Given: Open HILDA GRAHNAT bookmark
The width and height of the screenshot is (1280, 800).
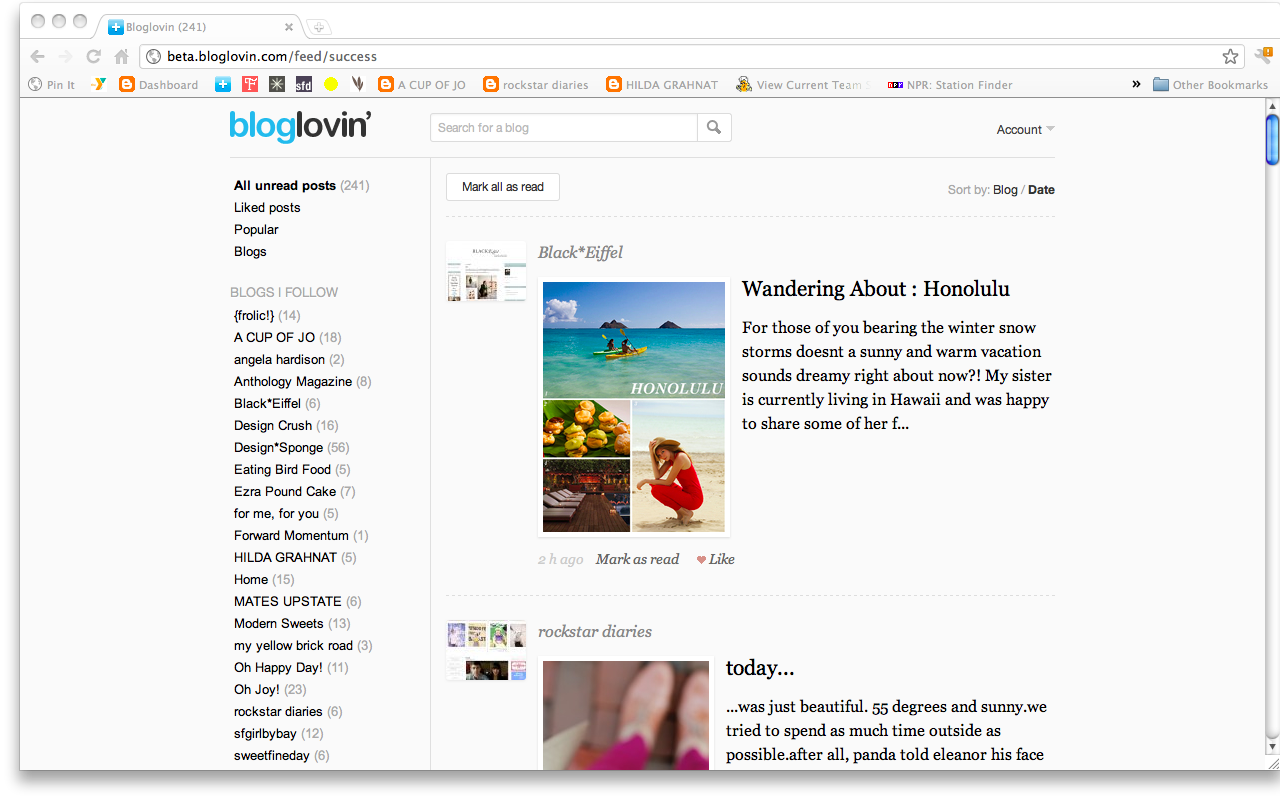Looking at the screenshot, I should point(662,85).
